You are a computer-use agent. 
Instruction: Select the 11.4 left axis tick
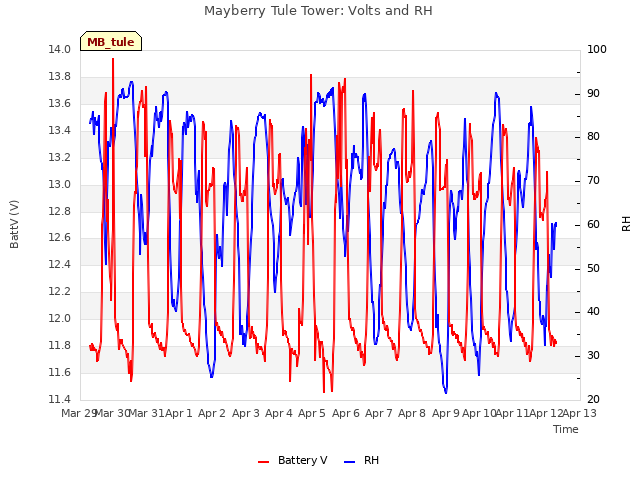pos(60,399)
